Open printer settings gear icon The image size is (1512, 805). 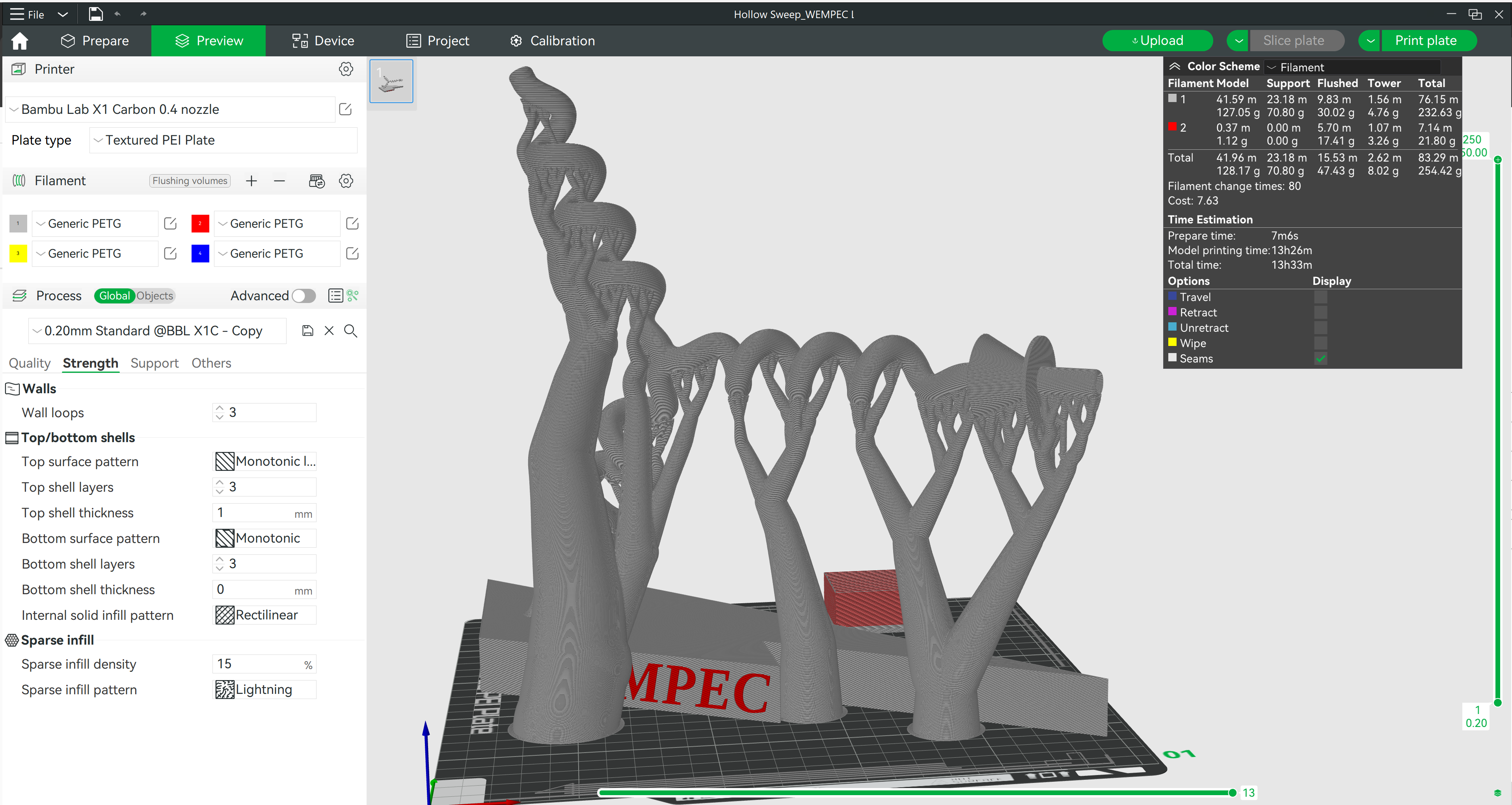[x=346, y=69]
